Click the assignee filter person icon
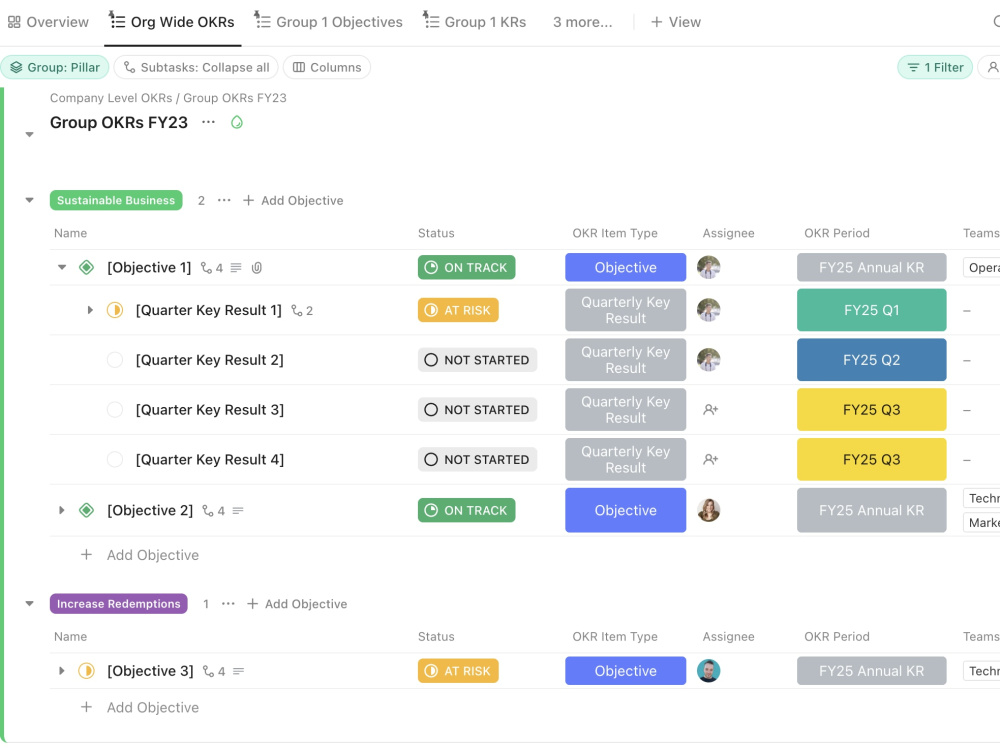This screenshot has height=750, width=1000. pyautogui.click(x=992, y=68)
